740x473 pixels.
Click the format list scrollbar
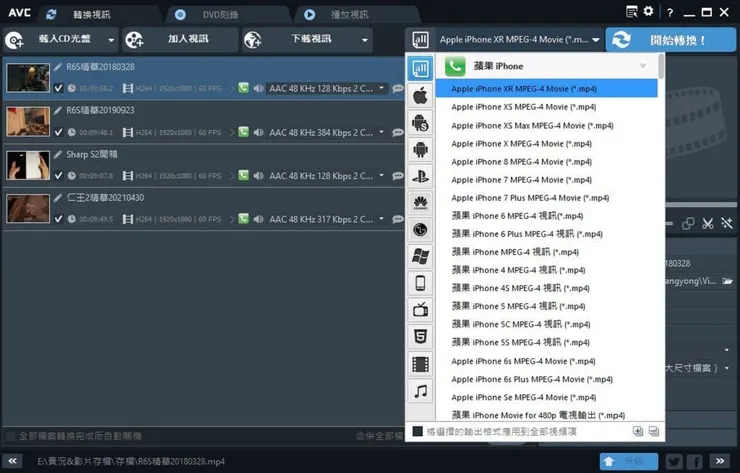(x=661, y=67)
